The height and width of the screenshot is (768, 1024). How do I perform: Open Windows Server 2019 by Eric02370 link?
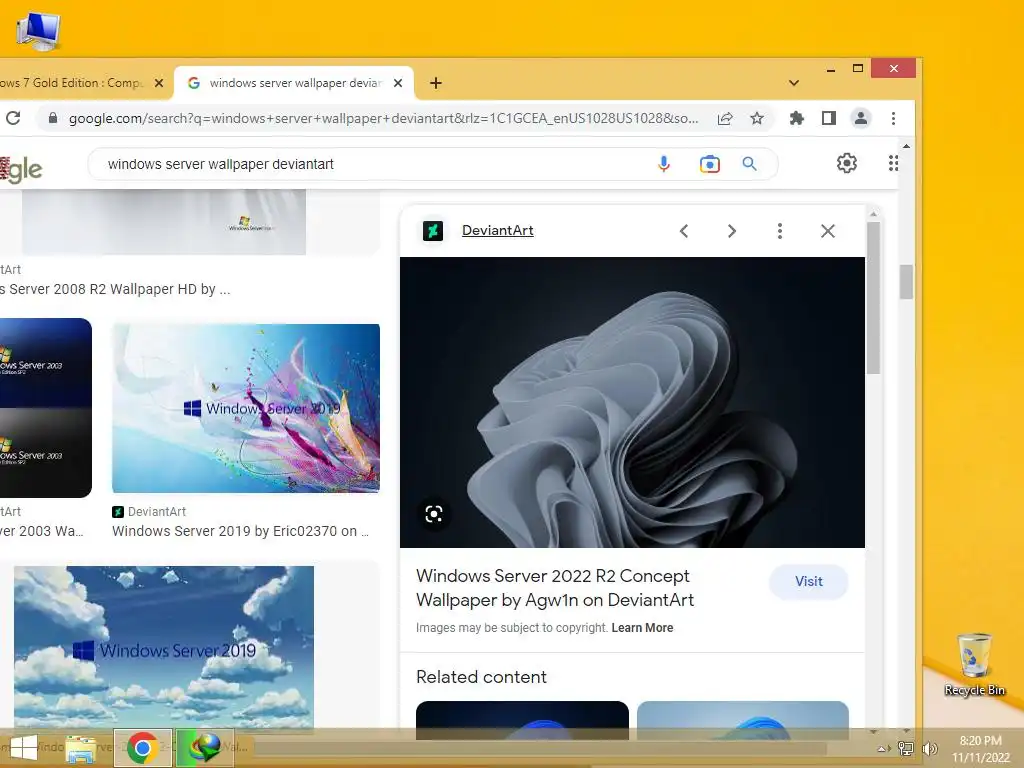(240, 531)
